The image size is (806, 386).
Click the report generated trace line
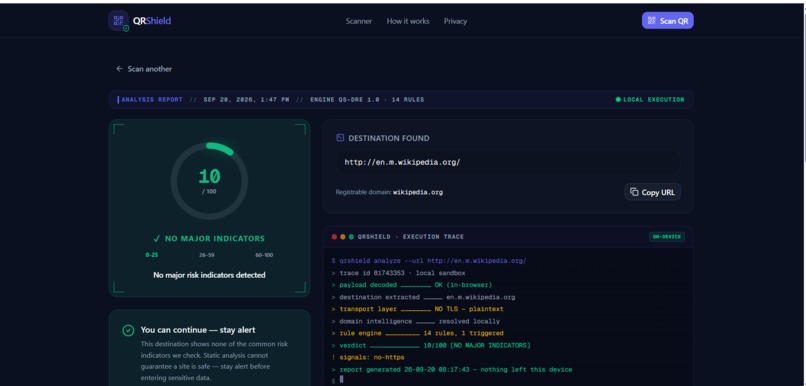(x=452, y=370)
